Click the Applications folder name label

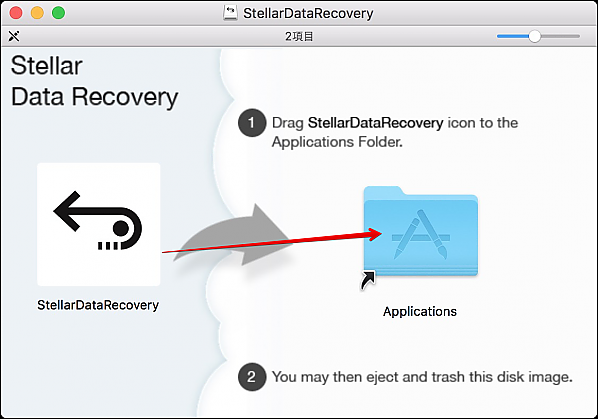[x=420, y=311]
